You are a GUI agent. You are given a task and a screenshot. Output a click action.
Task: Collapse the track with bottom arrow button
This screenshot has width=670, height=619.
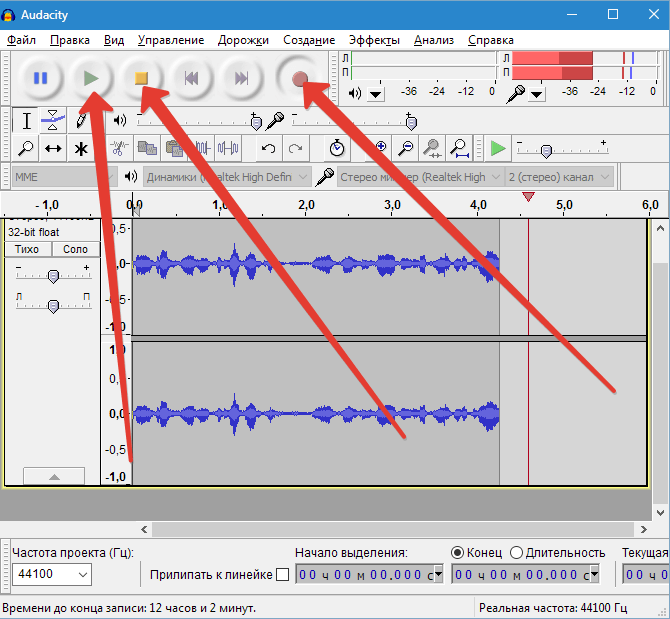click(54, 477)
